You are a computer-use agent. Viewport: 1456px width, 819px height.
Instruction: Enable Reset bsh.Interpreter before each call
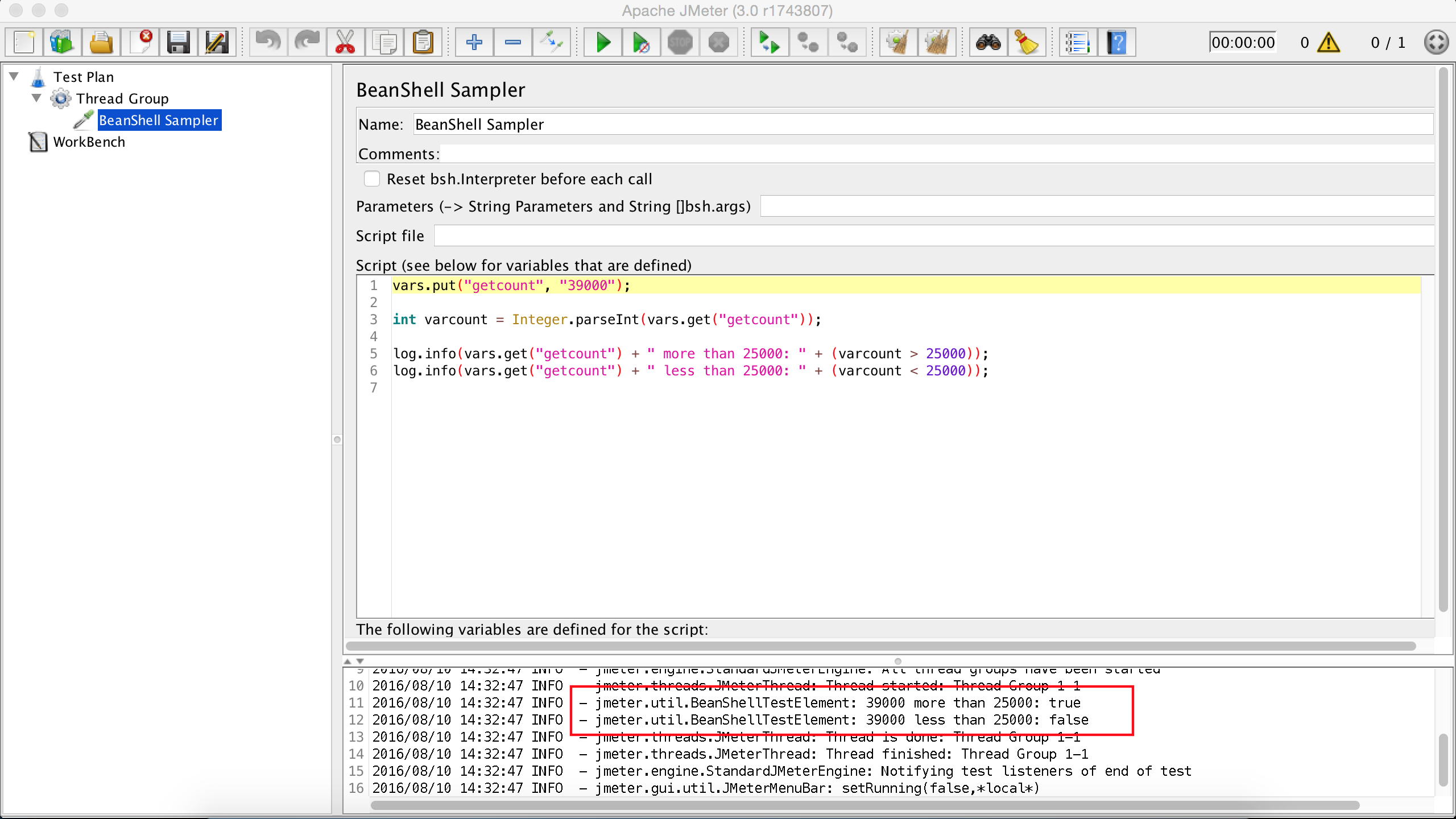pyautogui.click(x=372, y=179)
